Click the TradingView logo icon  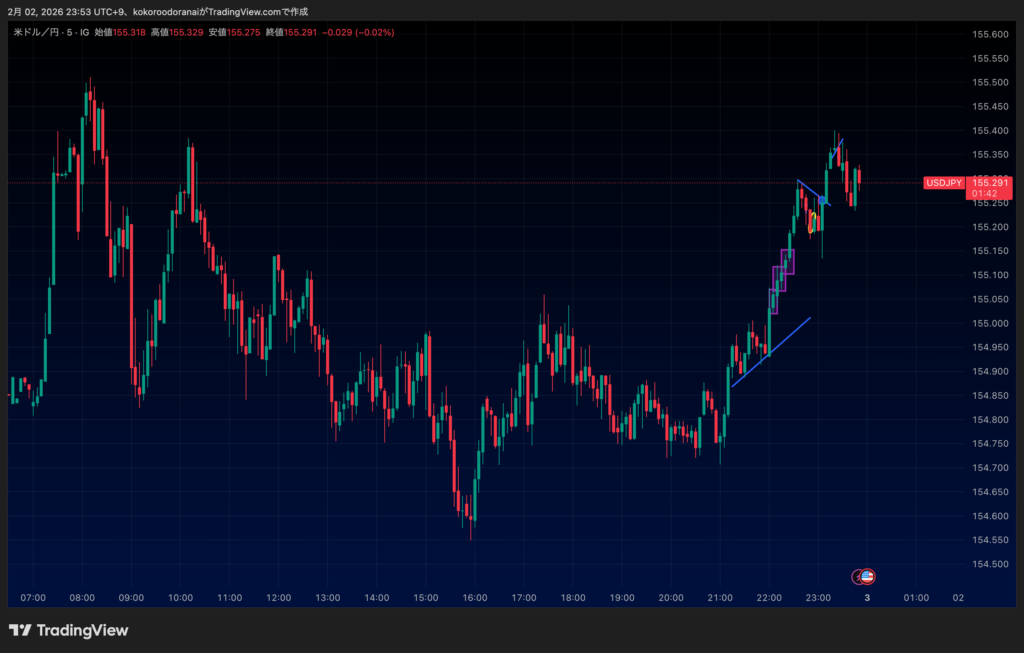pyautogui.click(x=20, y=631)
